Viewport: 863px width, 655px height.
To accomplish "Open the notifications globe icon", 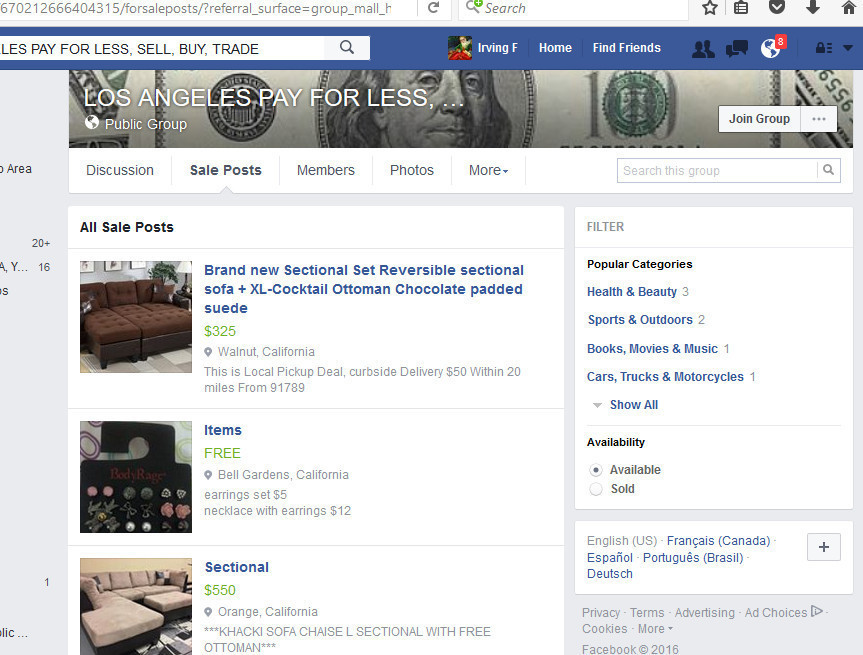I will (771, 48).
